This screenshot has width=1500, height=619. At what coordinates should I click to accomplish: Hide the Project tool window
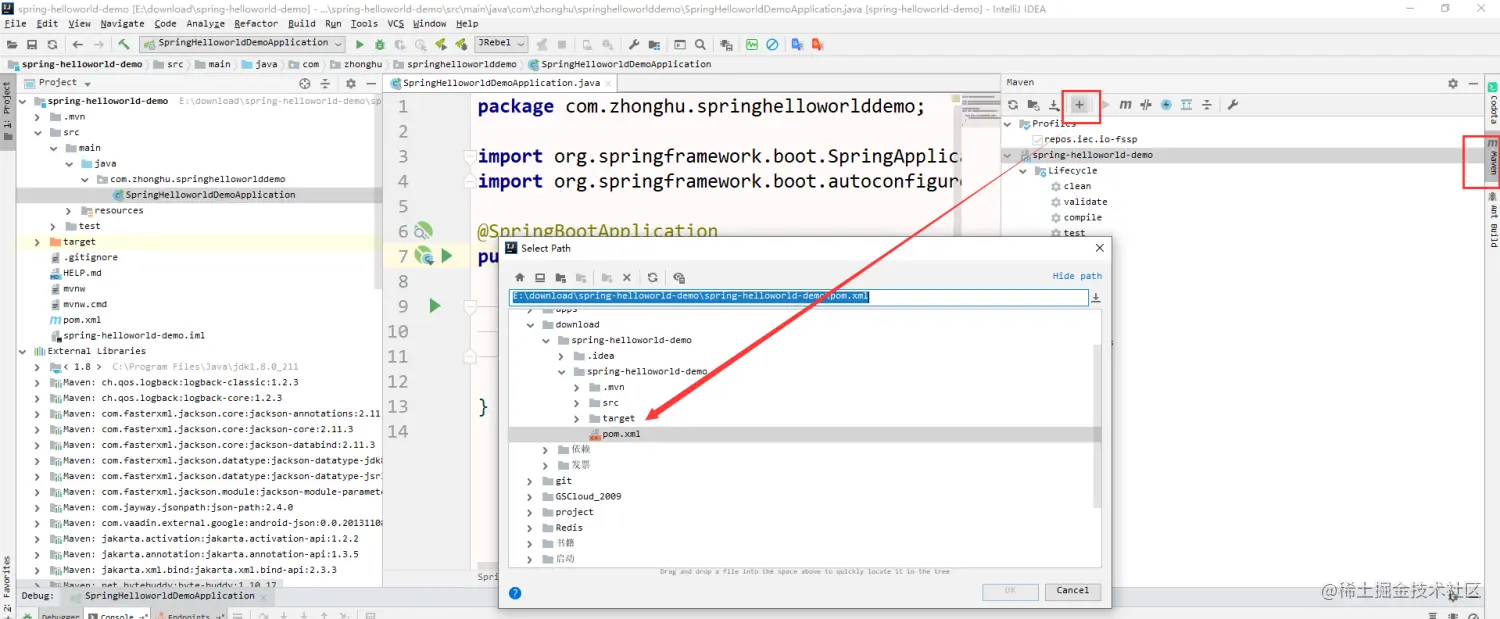coord(369,83)
